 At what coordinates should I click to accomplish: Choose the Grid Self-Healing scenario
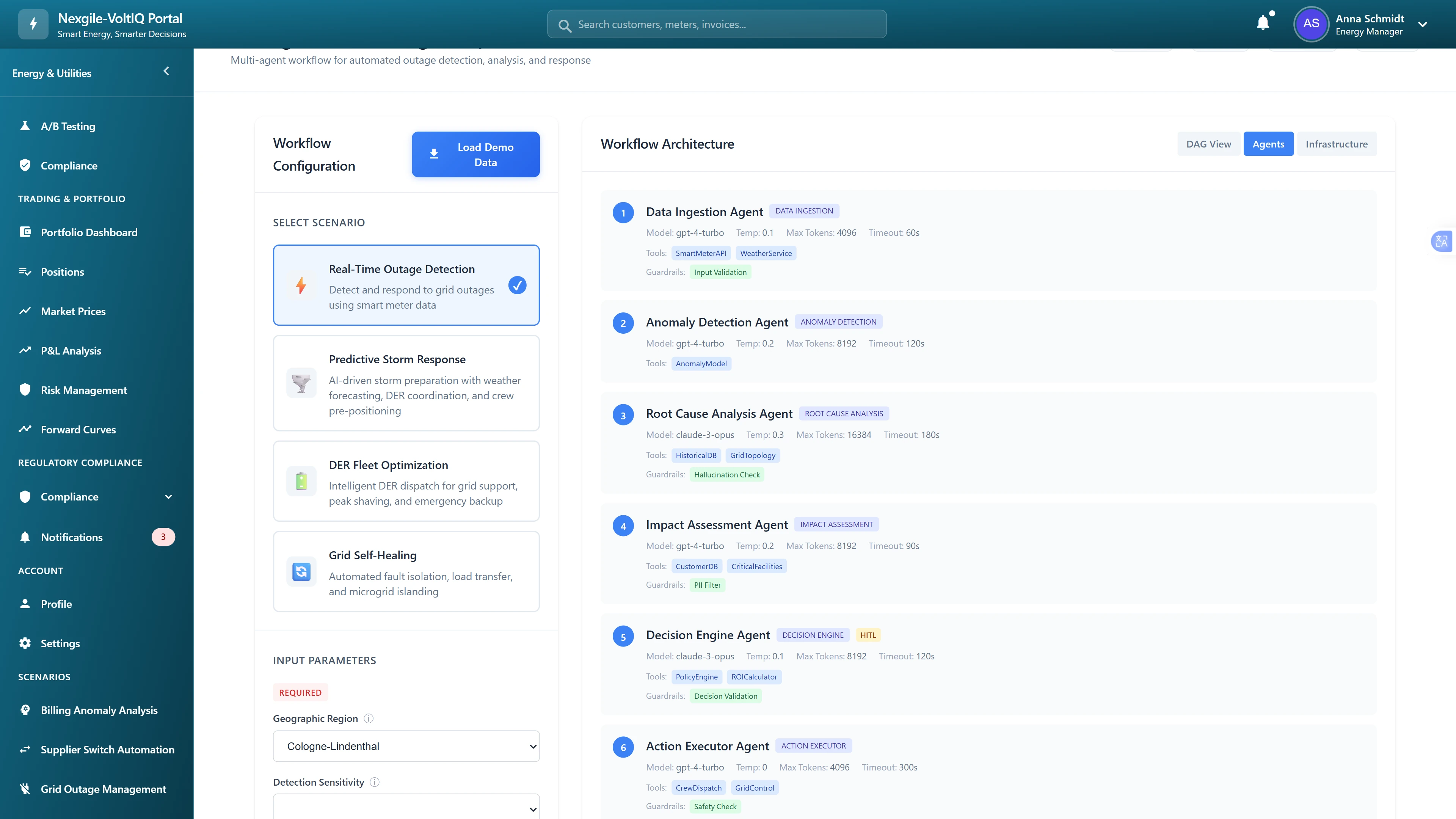406,571
